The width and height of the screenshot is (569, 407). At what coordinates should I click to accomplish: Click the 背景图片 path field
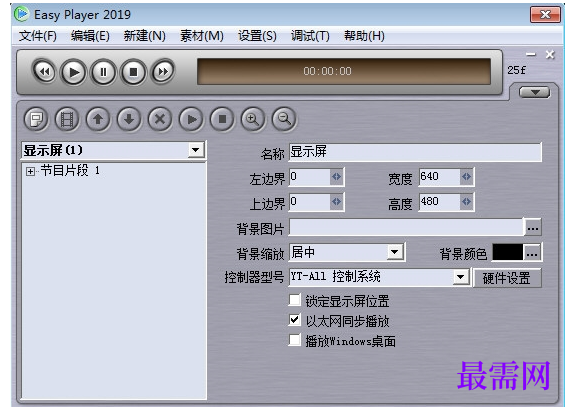[406, 227]
